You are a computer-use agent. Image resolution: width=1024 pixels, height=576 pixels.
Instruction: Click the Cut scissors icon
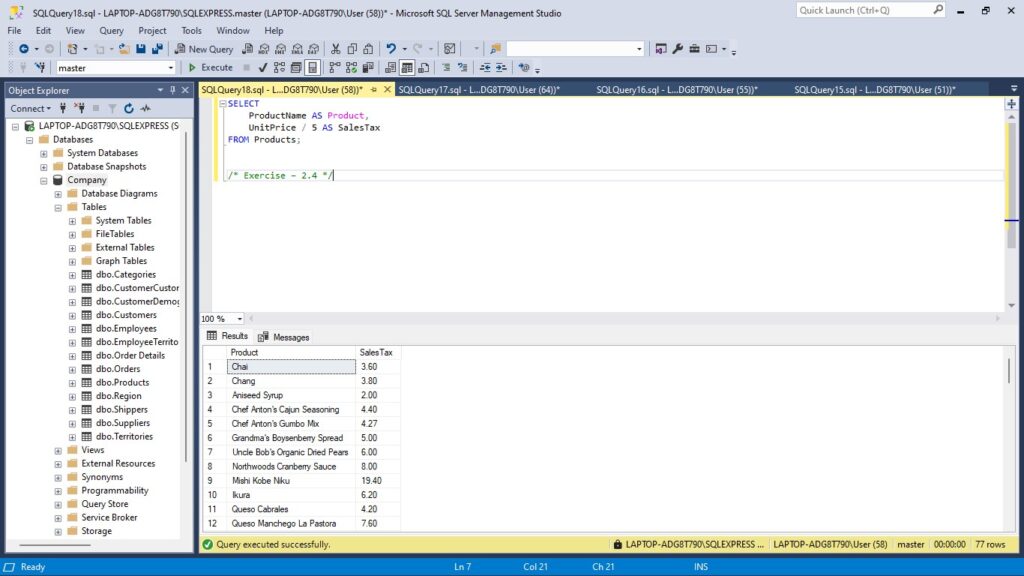coord(336,49)
